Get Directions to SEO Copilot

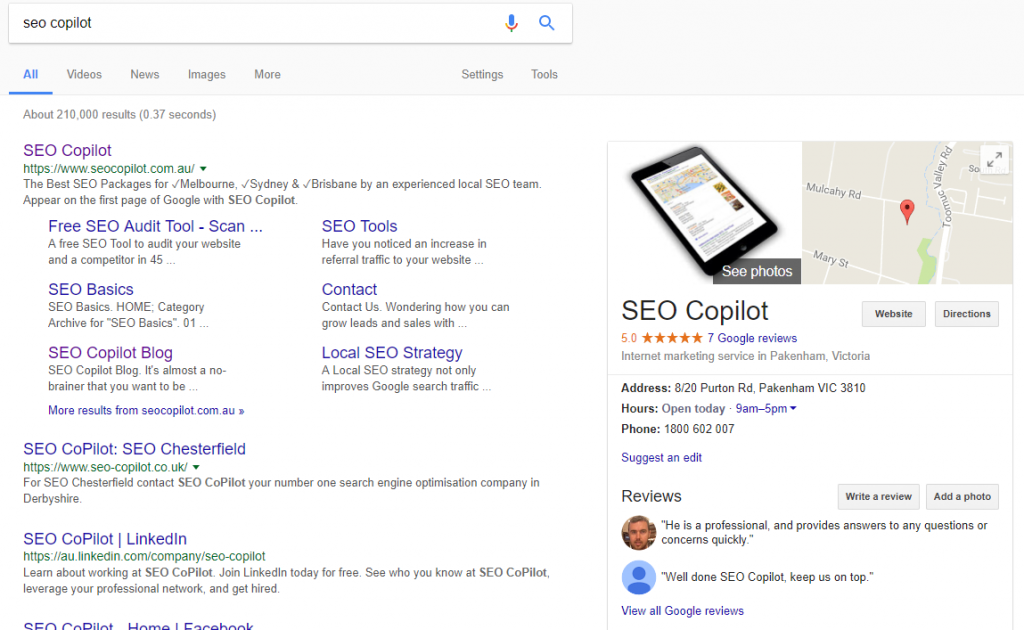pyautogui.click(x=967, y=314)
